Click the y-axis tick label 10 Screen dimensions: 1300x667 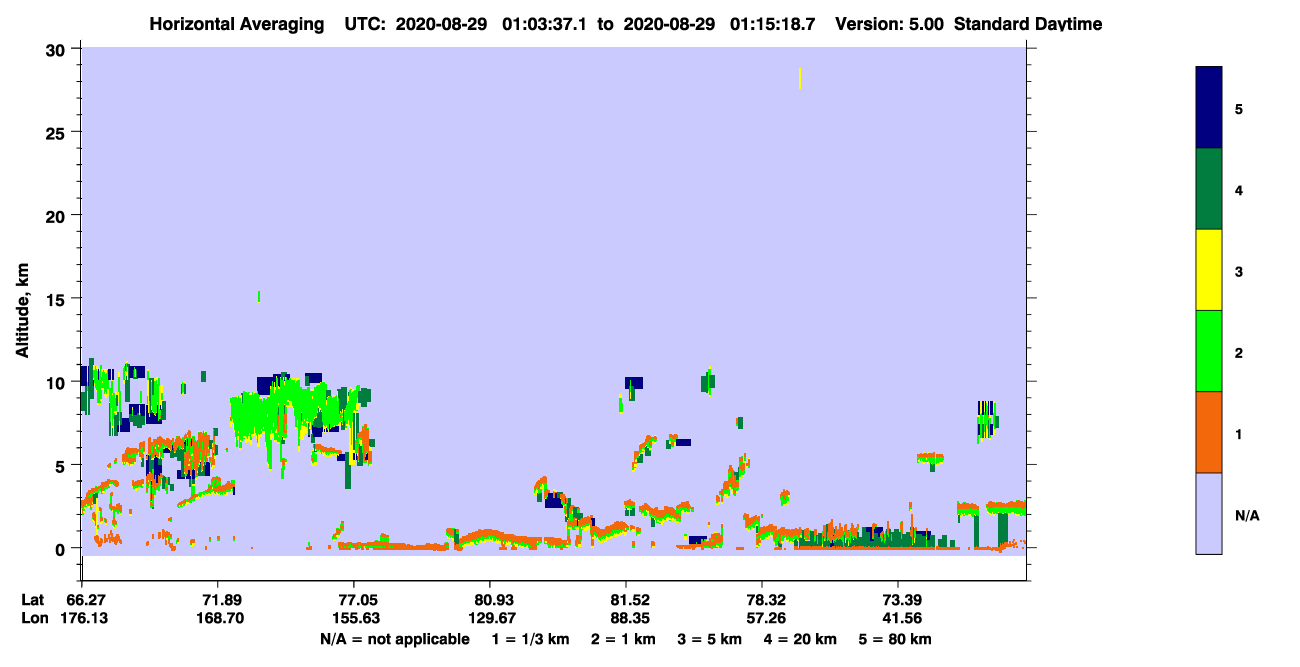click(x=57, y=382)
